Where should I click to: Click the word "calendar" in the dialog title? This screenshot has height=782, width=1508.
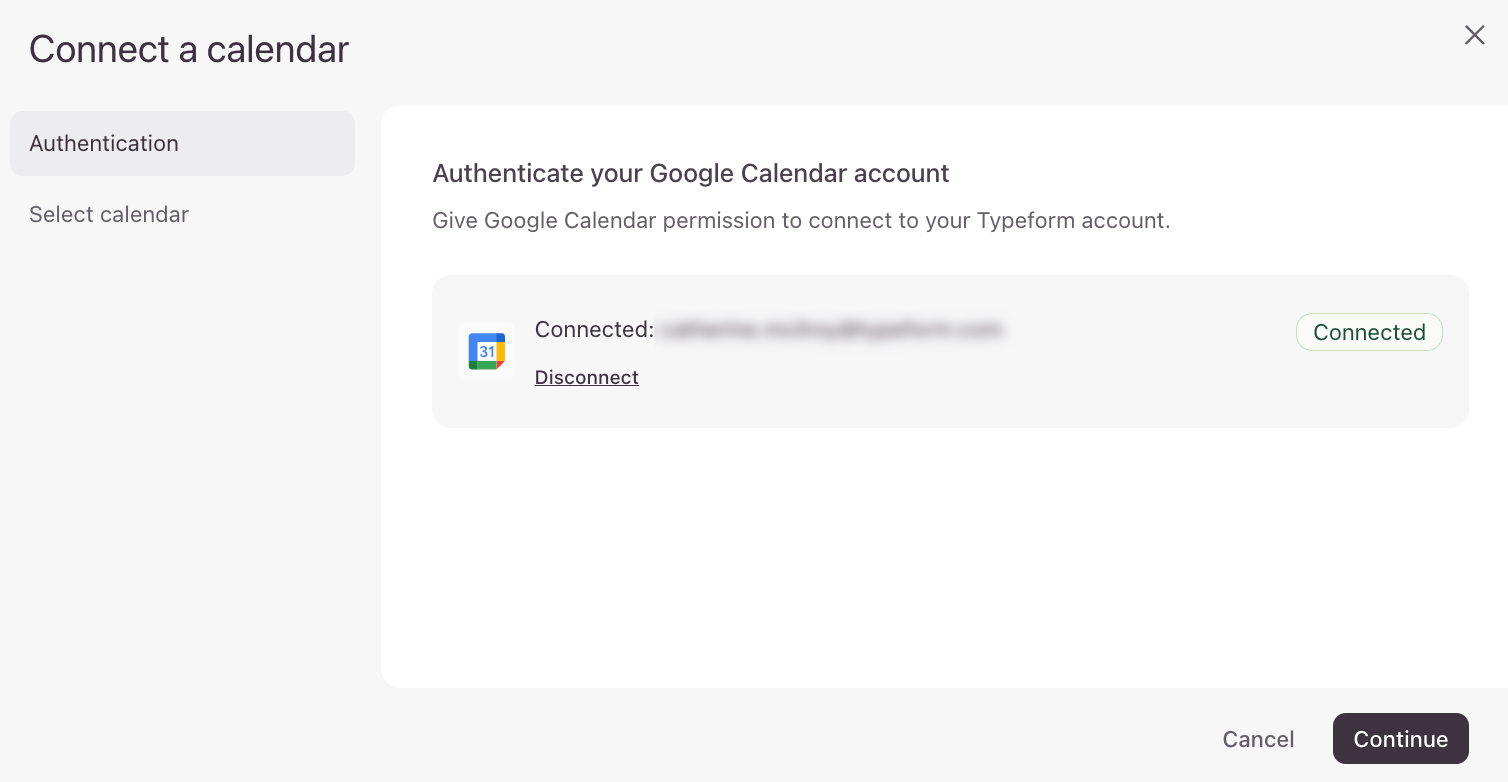tap(278, 49)
